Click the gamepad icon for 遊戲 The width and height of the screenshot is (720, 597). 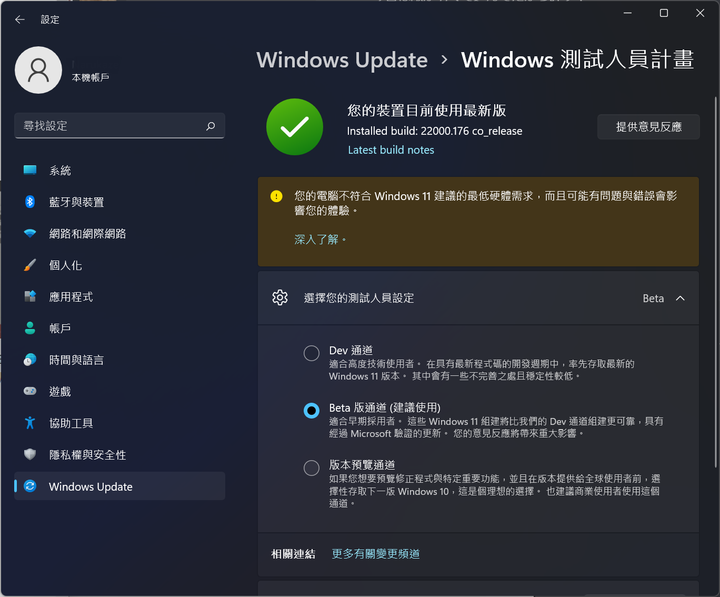pyautogui.click(x=30, y=391)
